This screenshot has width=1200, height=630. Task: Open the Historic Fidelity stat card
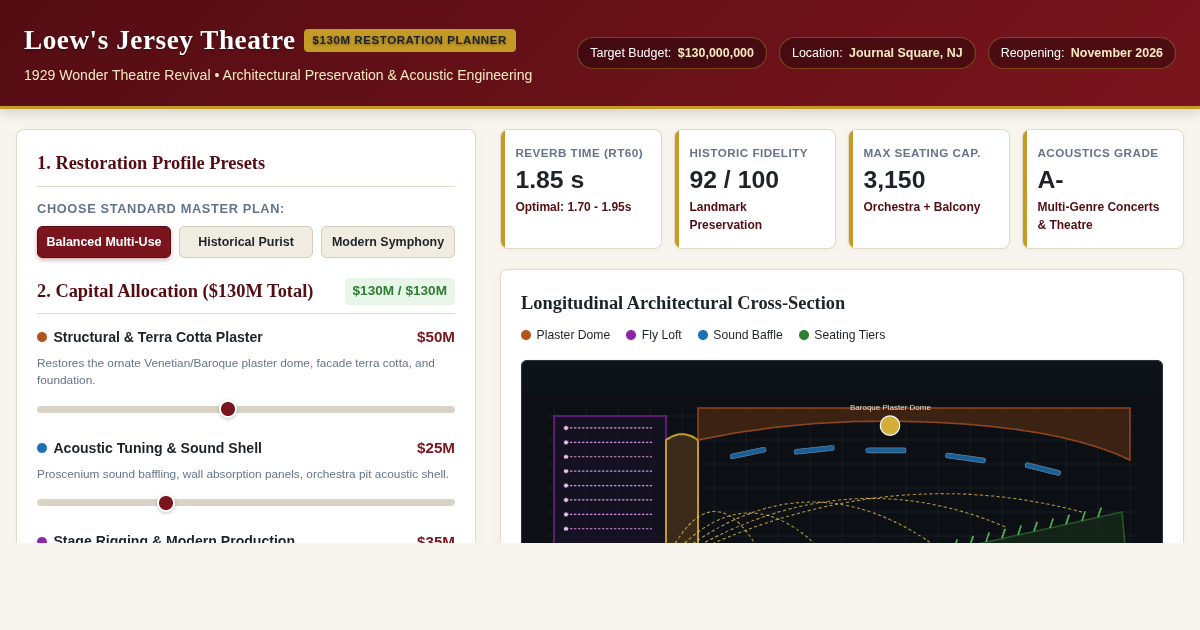point(755,189)
